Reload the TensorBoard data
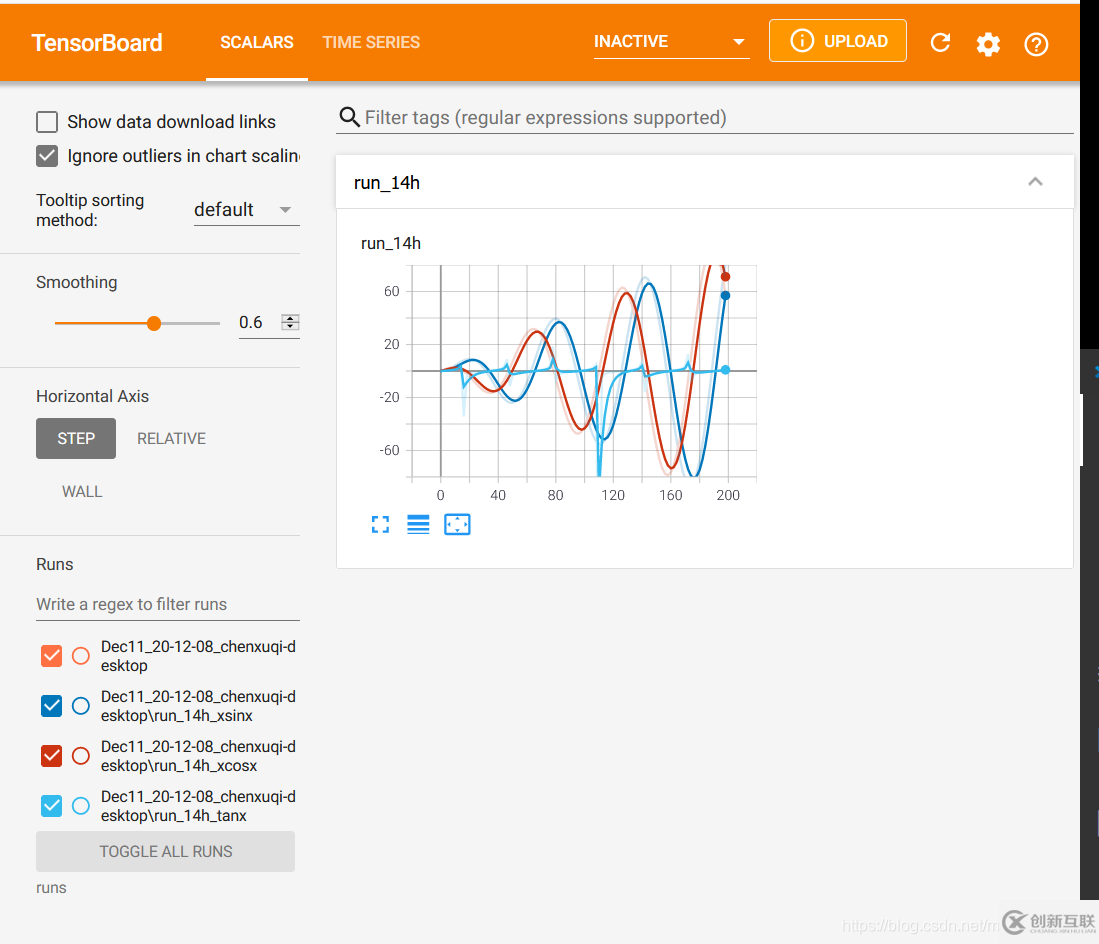The width and height of the screenshot is (1099, 944). [940, 43]
